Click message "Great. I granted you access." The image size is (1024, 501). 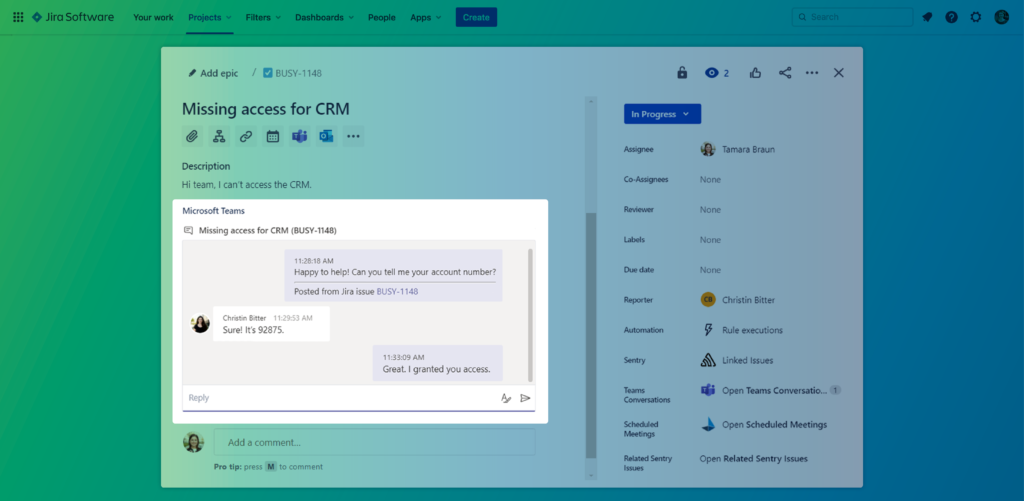(x=436, y=369)
